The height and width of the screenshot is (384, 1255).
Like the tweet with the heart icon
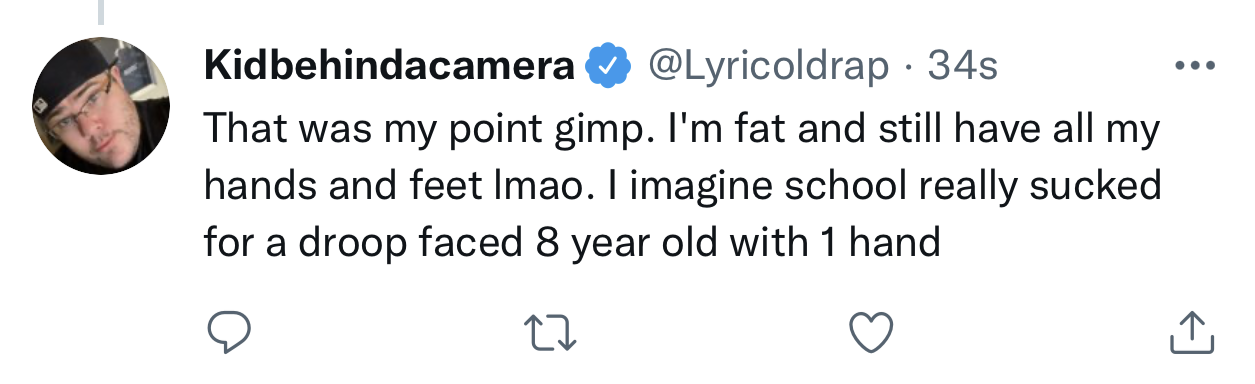click(x=869, y=331)
